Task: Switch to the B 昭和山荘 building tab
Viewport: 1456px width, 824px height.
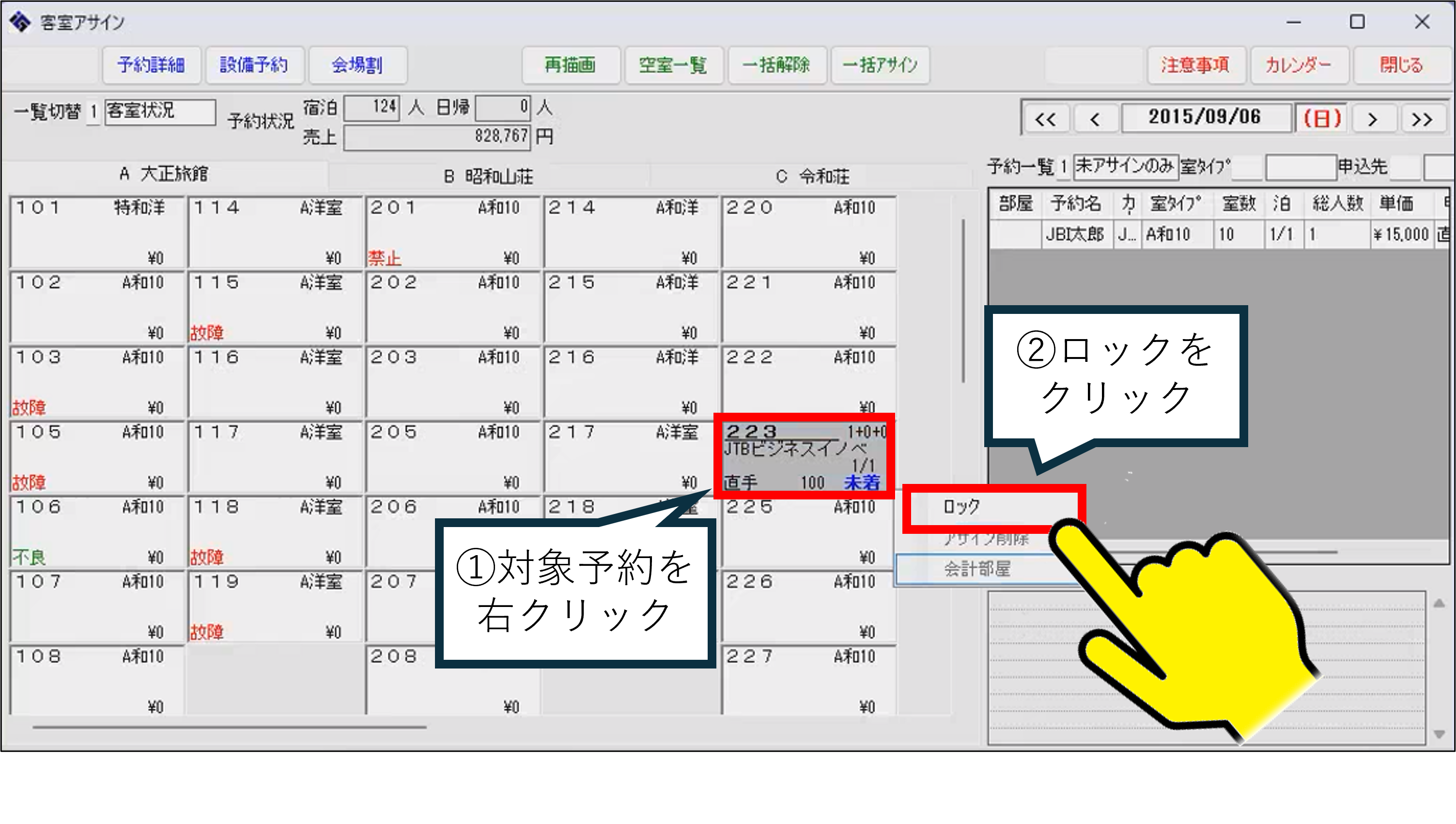Action: pyautogui.click(x=488, y=176)
